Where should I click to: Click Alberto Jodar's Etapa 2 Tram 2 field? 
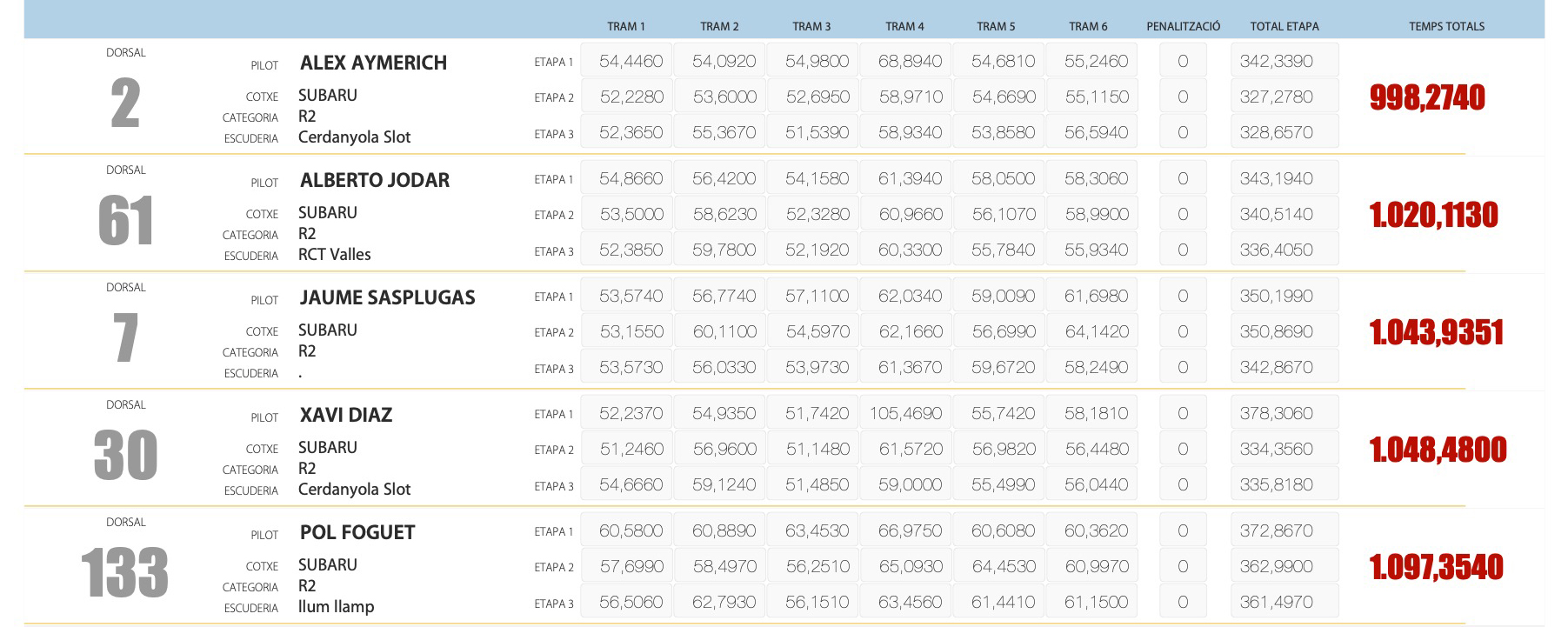coord(724,215)
